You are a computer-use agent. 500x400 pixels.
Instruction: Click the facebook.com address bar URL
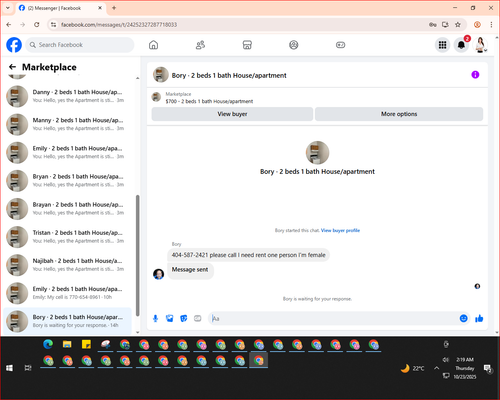[119, 25]
